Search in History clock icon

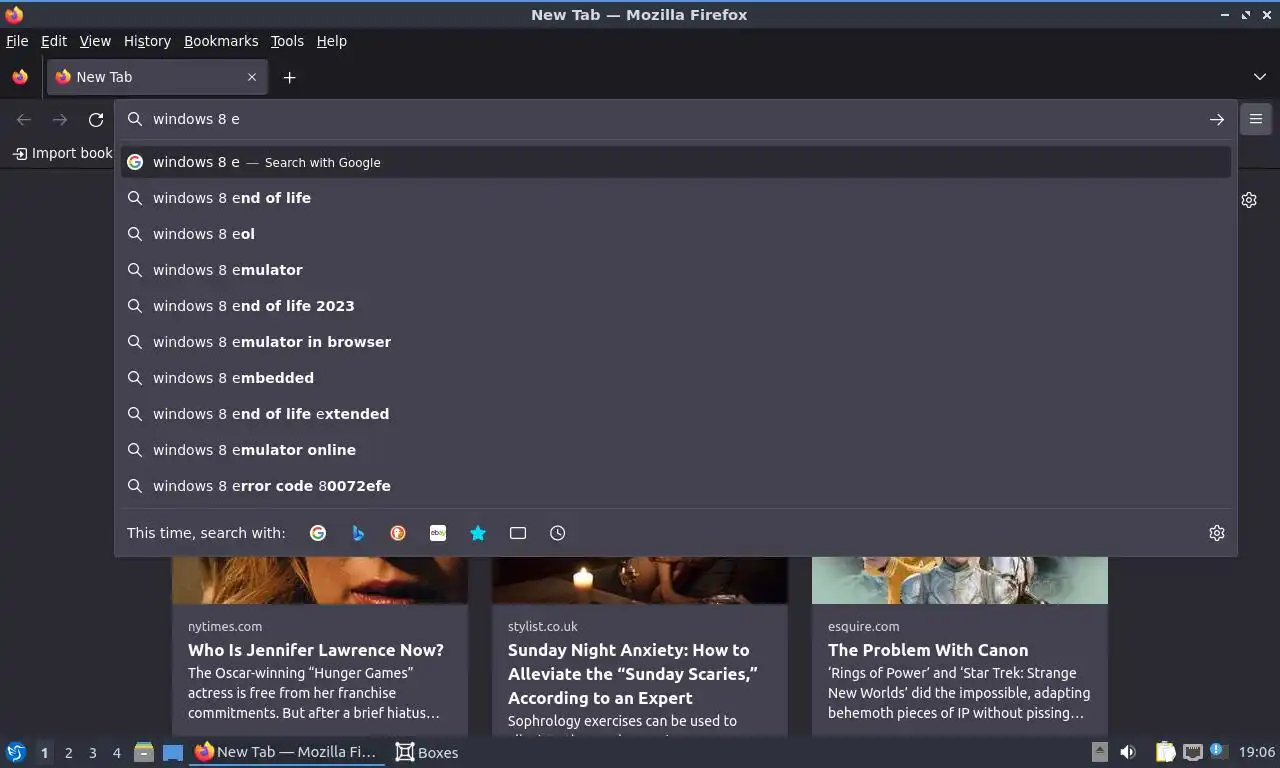click(x=558, y=533)
